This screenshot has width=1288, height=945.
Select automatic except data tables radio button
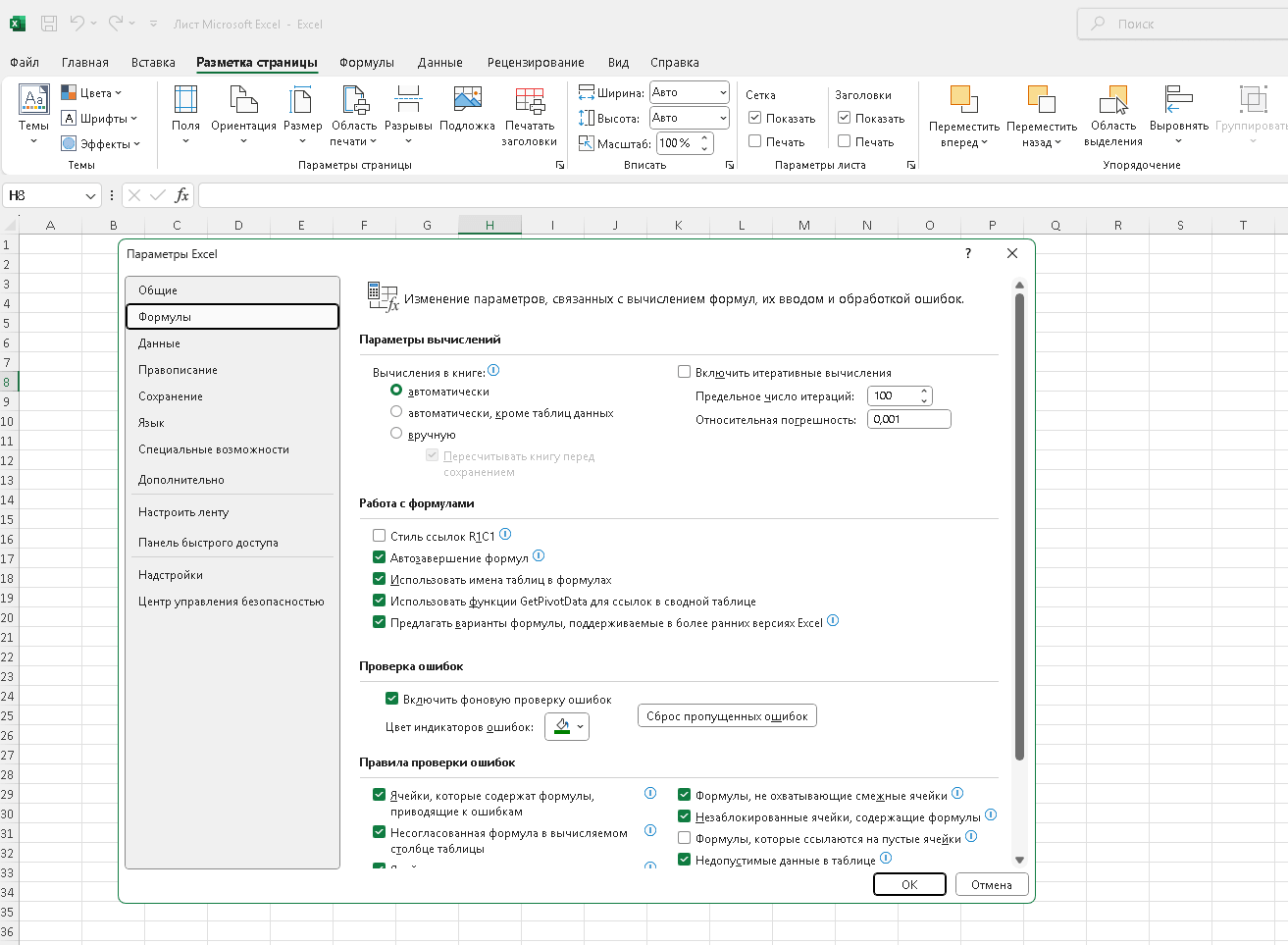click(x=396, y=411)
